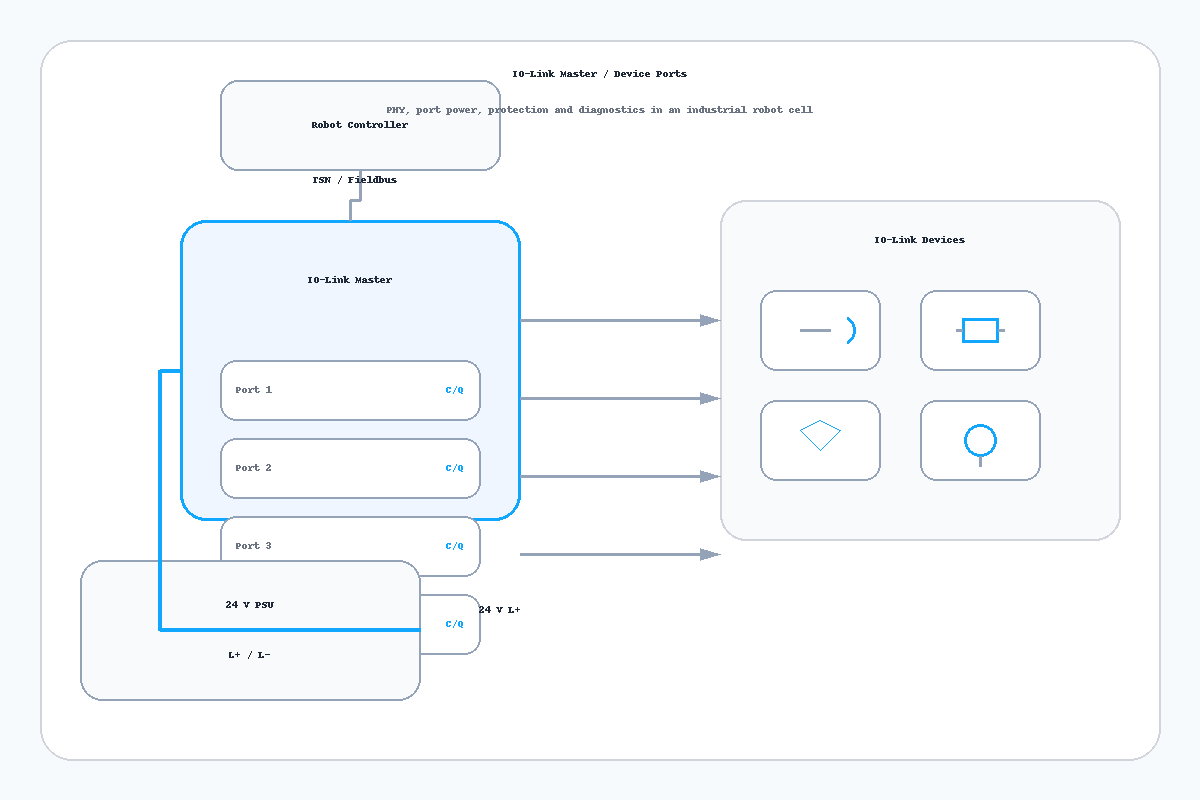This screenshot has width=1200, height=800.
Task: Click the L+ / L- text
Action: click(x=249, y=655)
